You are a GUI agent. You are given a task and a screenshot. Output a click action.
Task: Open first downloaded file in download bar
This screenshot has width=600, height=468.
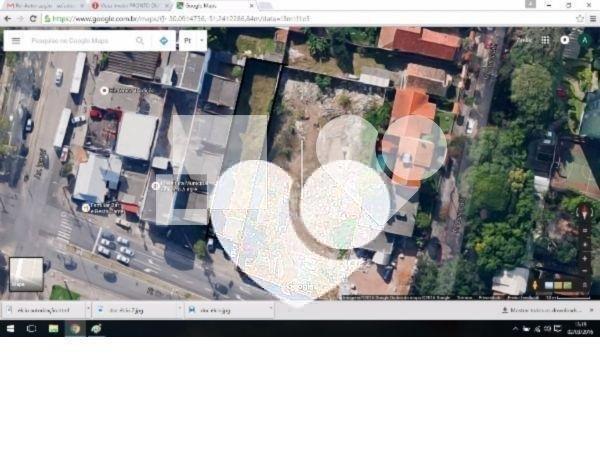tap(43, 310)
